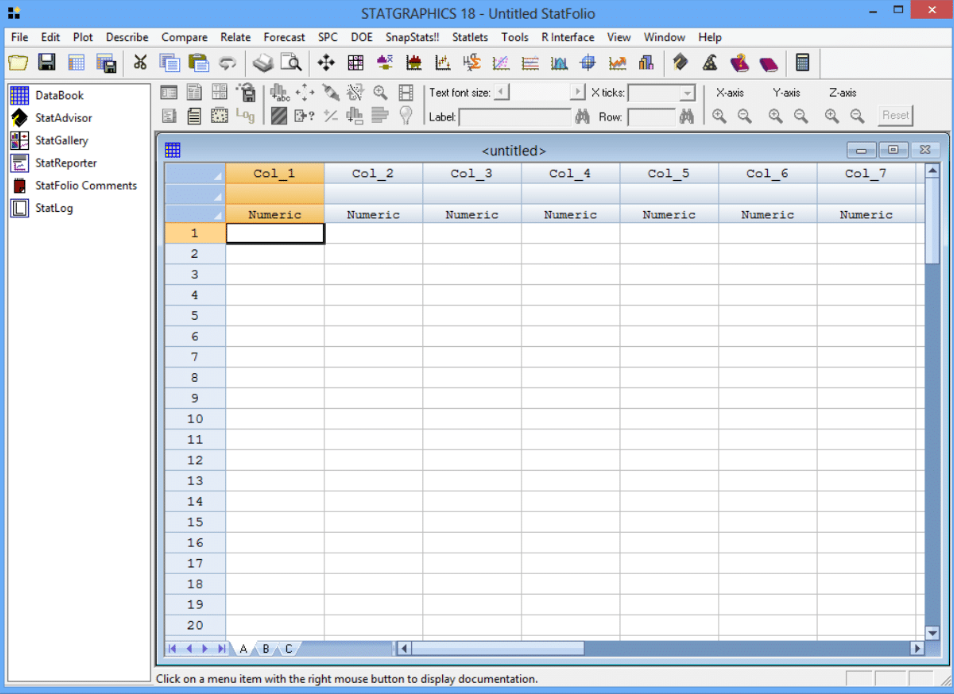The height and width of the screenshot is (694, 954).
Task: Select StatReporter in the left panel
Action: (65, 163)
